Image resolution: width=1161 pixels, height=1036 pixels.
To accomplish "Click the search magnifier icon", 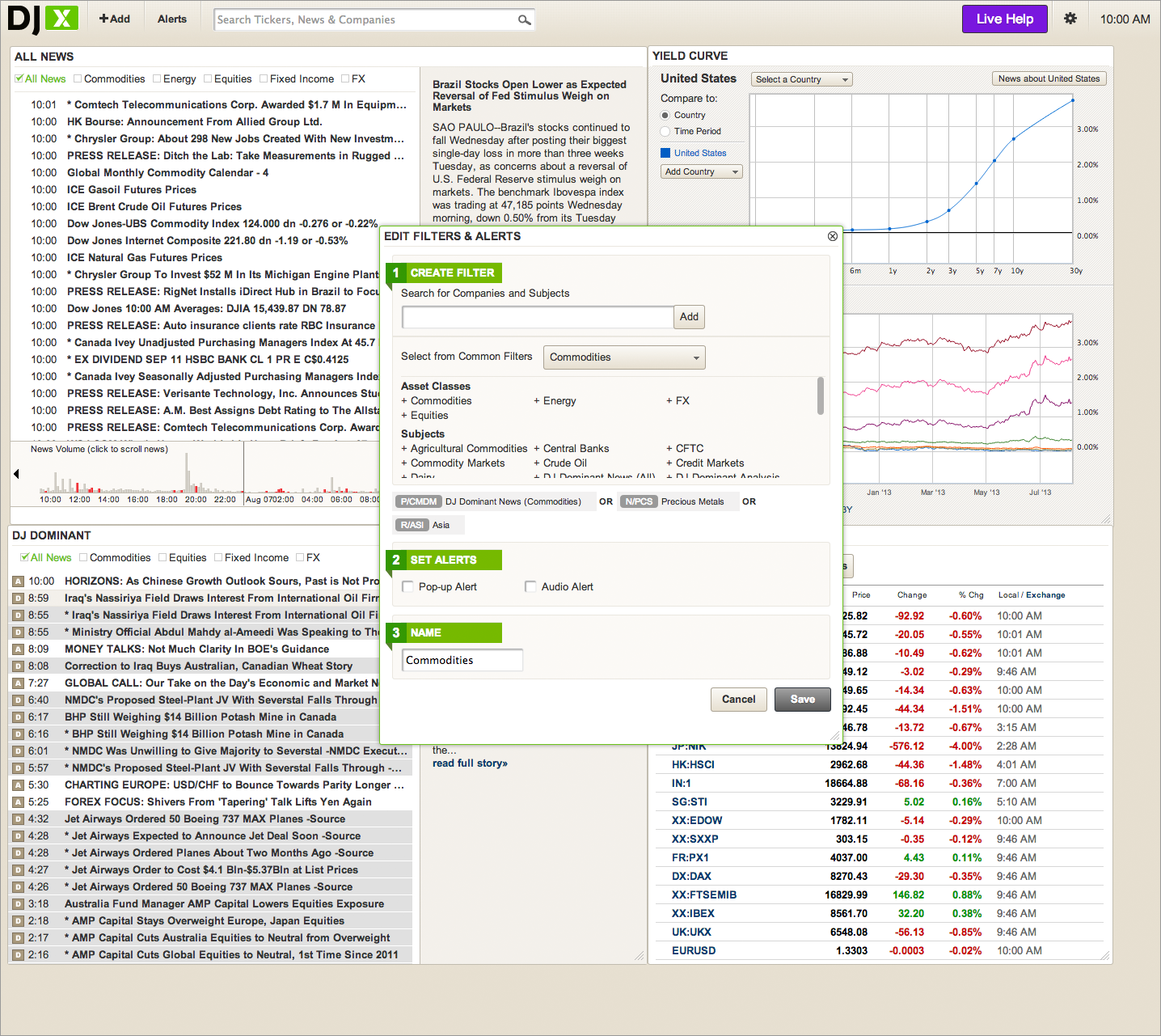I will coord(524,19).
